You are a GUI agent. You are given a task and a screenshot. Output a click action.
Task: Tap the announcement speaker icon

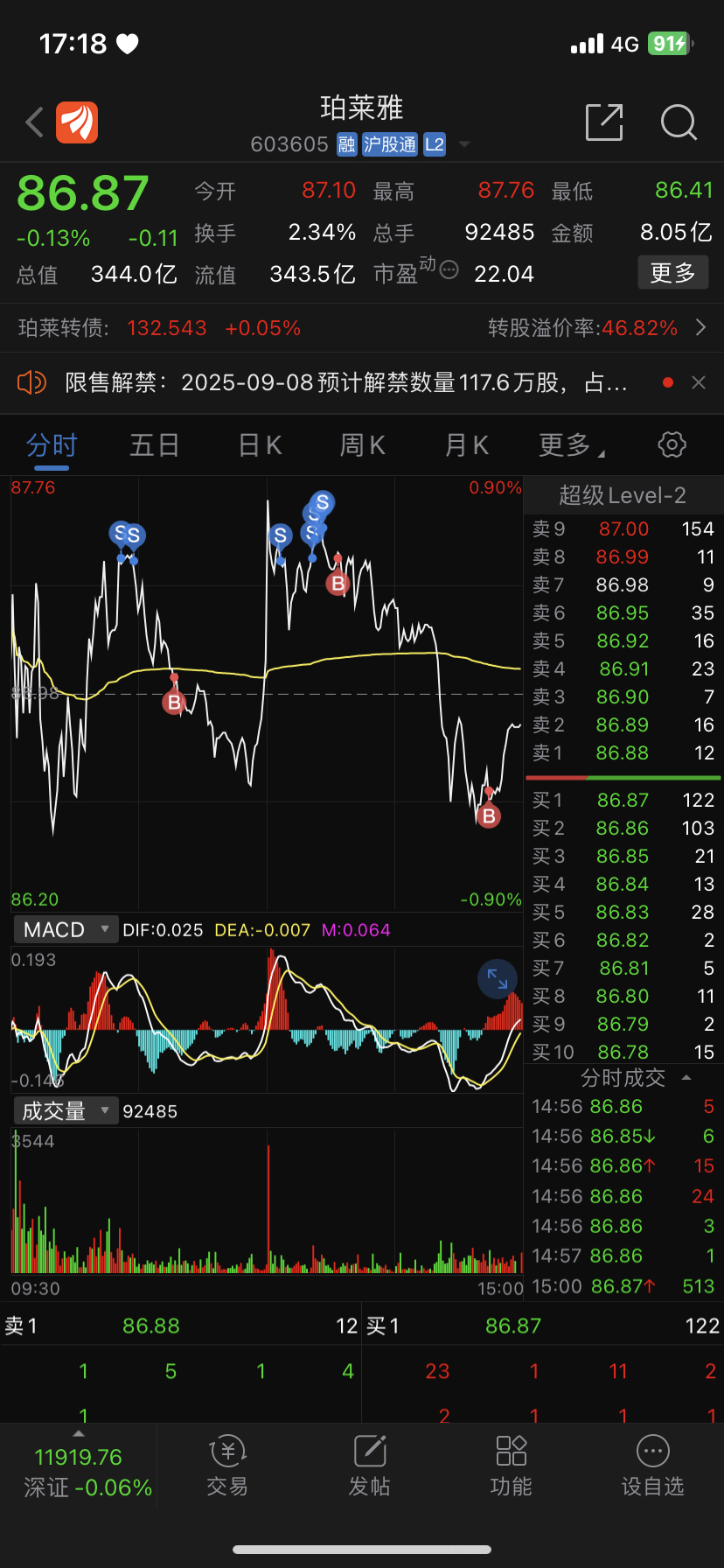(31, 382)
